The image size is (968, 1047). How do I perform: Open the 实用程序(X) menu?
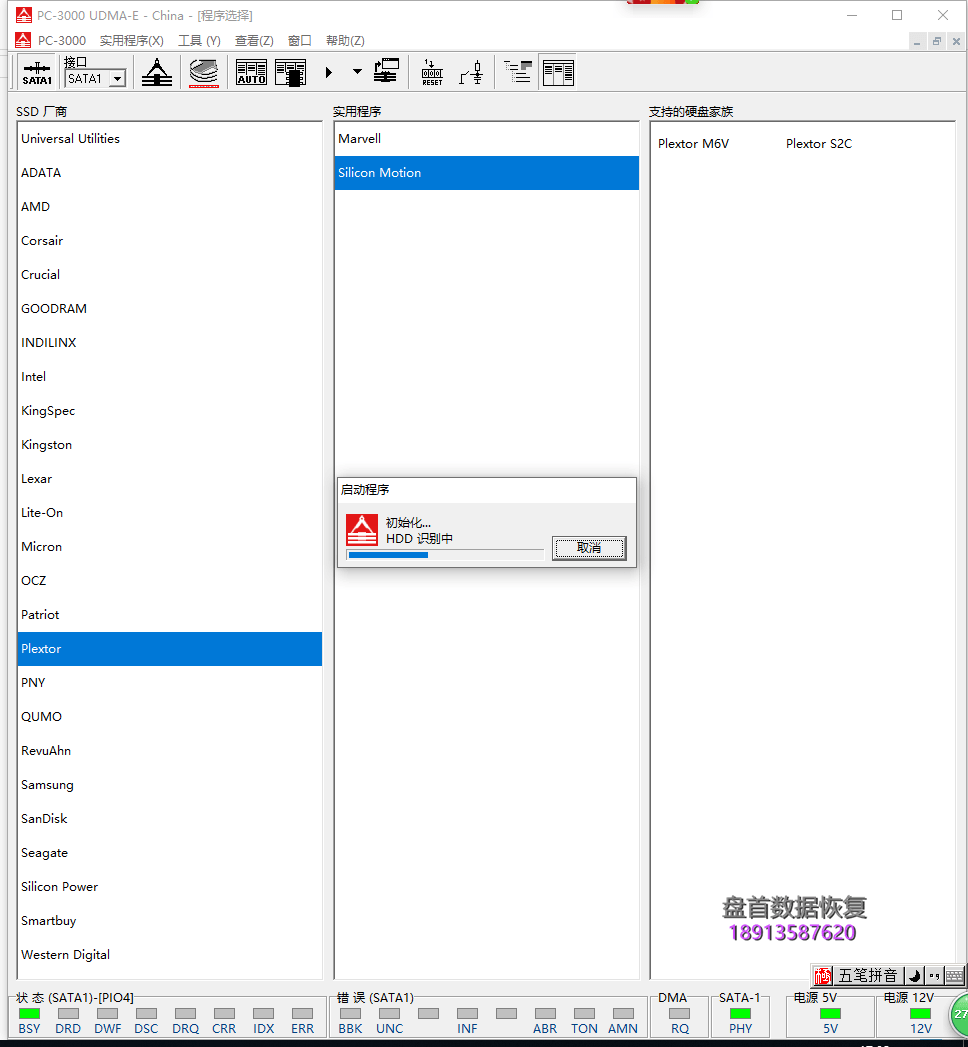point(132,41)
